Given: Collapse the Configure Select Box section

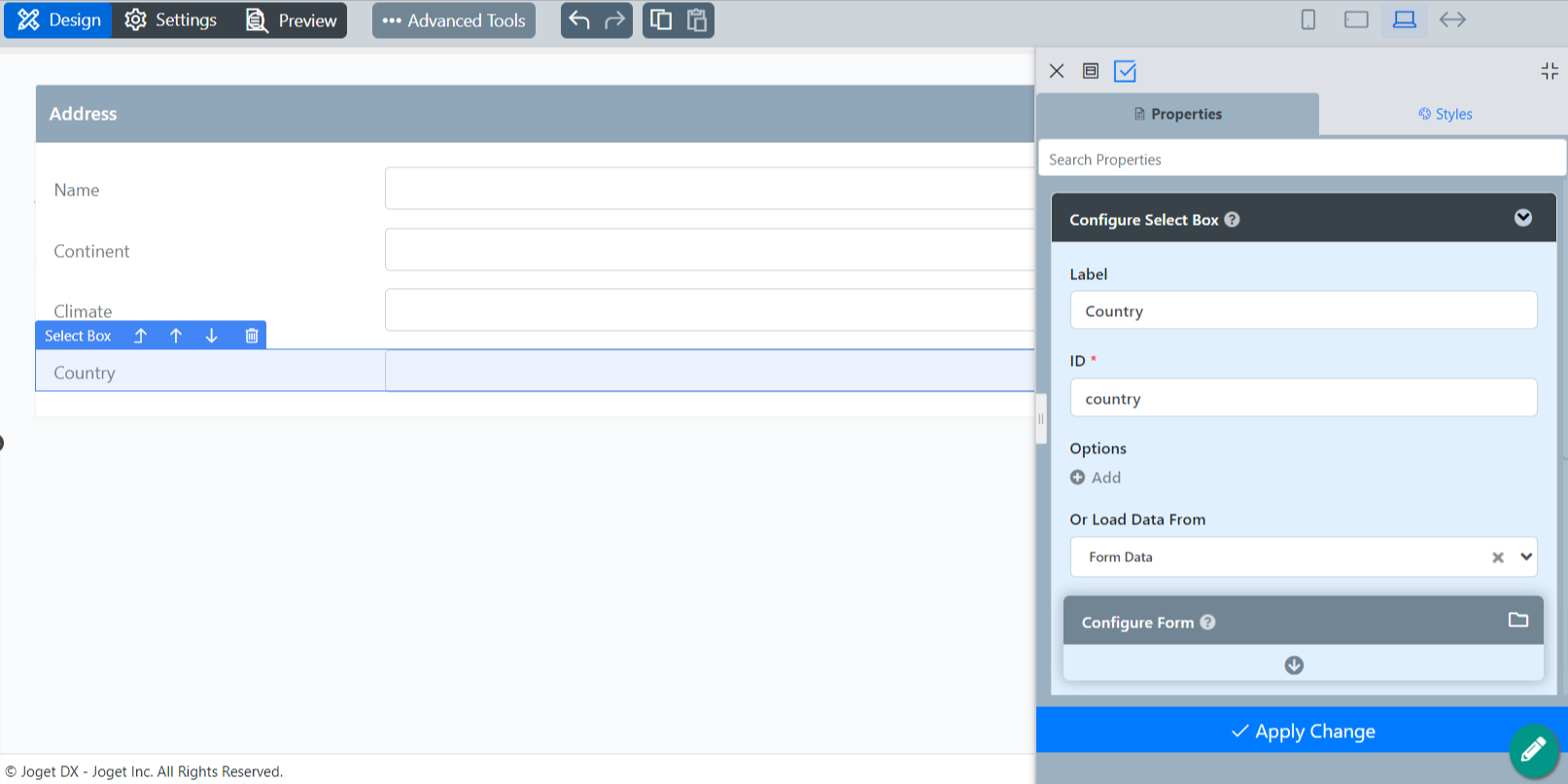Looking at the screenshot, I should [x=1523, y=218].
